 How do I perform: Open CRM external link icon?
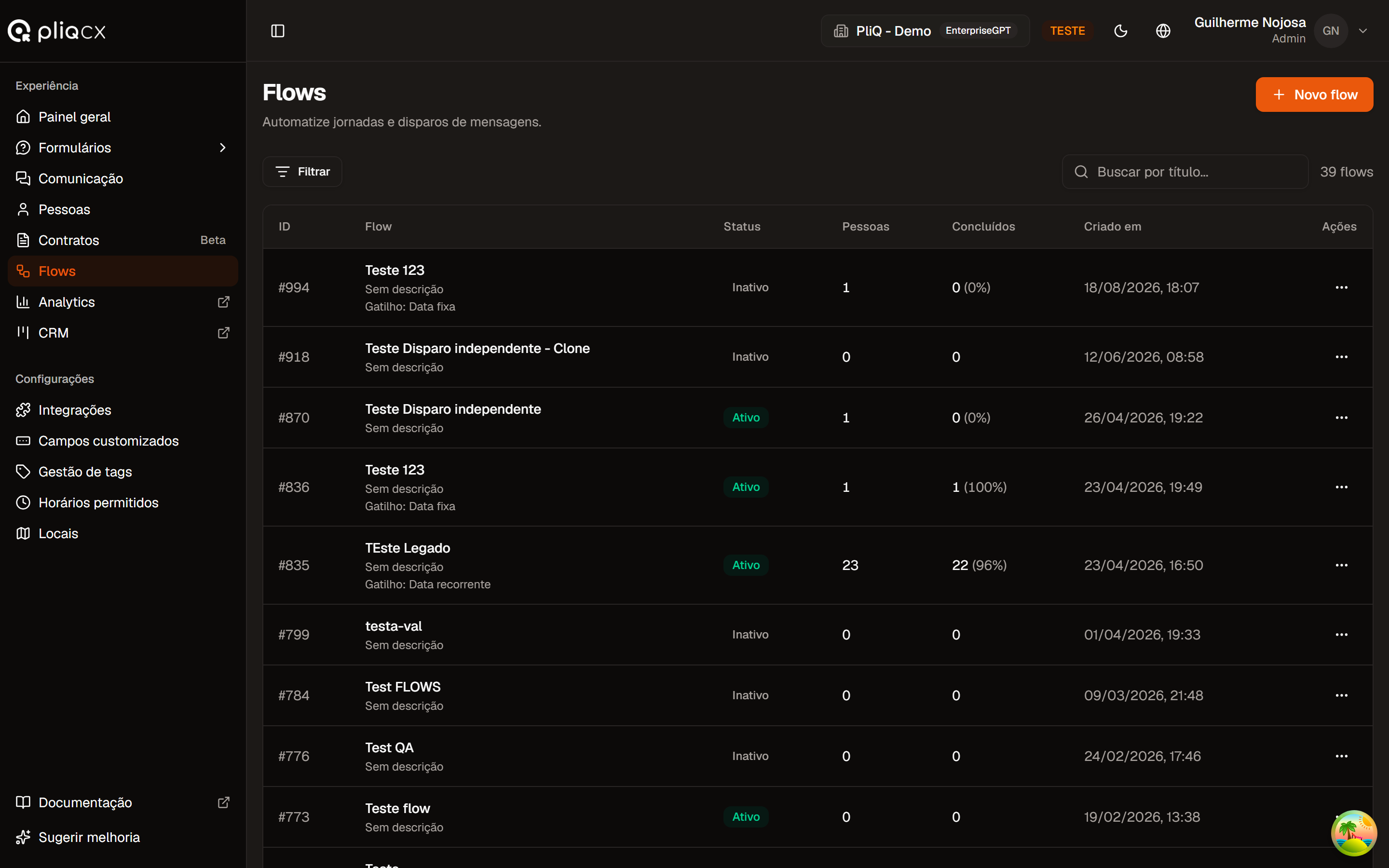click(x=224, y=333)
